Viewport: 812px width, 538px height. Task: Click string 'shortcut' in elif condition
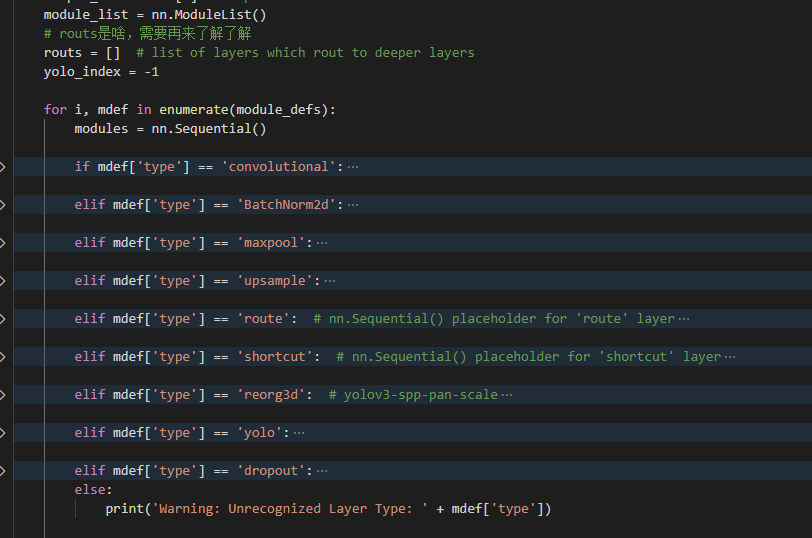pyautogui.click(x=275, y=357)
